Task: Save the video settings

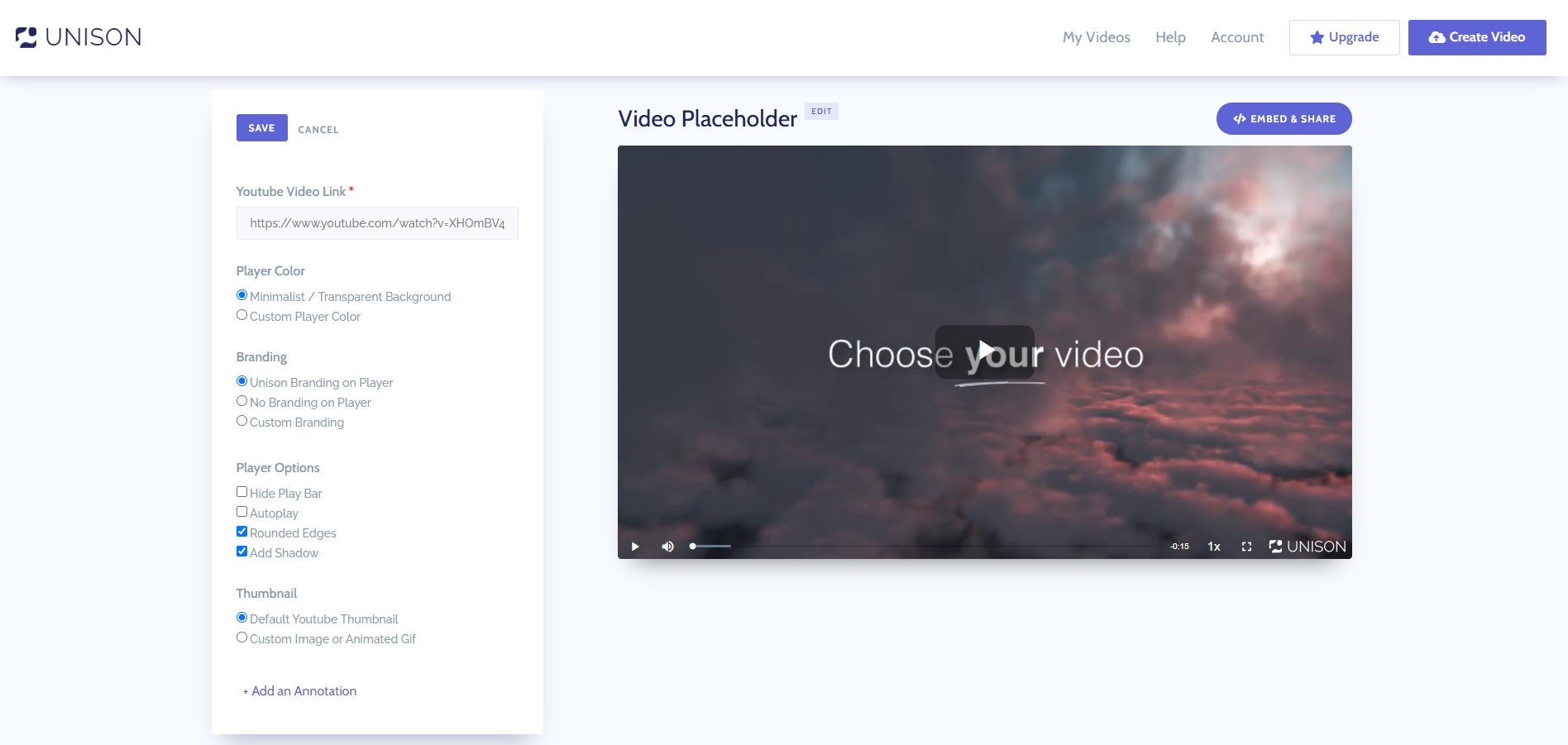Action: tap(261, 127)
